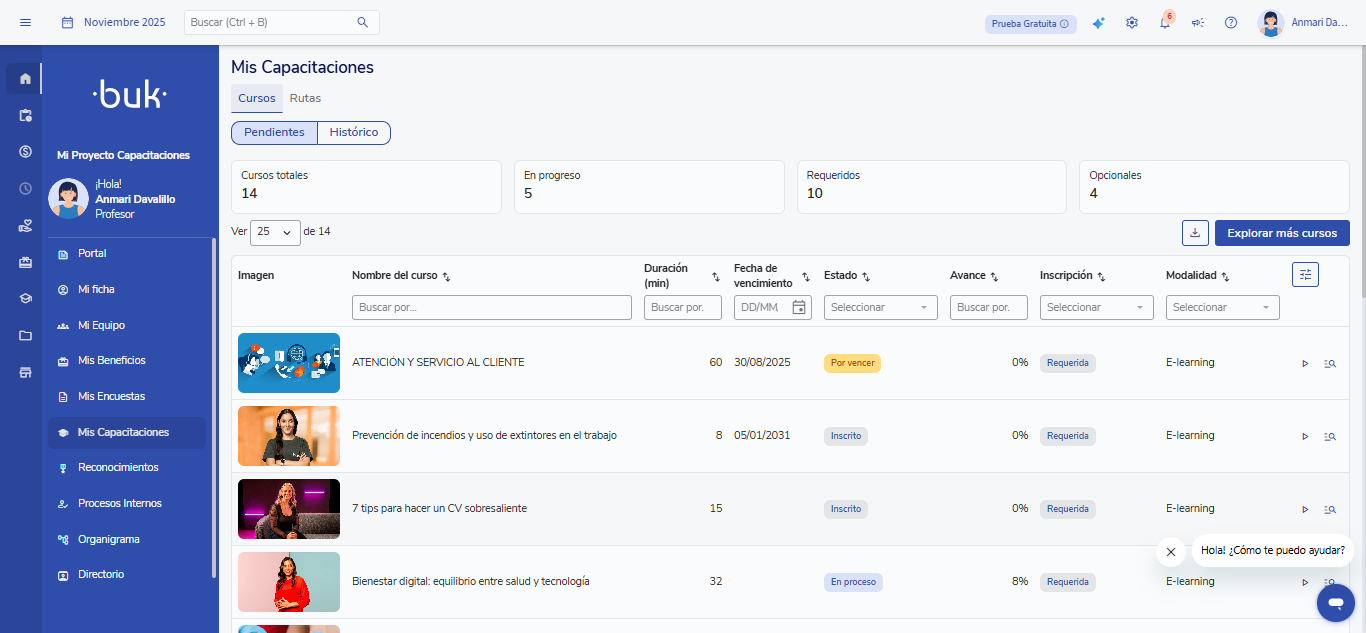Screen dimensions: 1366x633
Task: Select the Pendientes toggle
Action: point(274,133)
